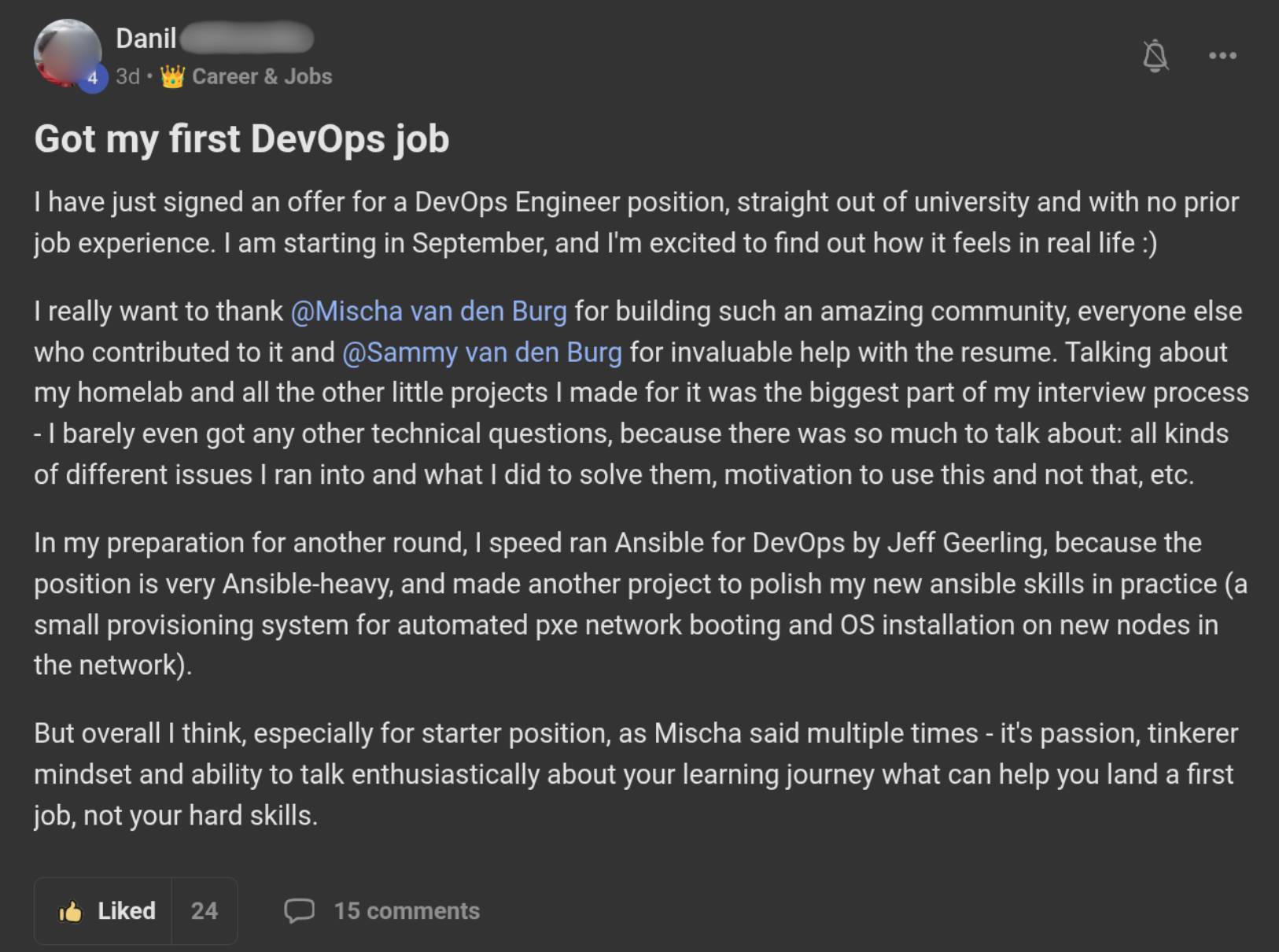Click the thumbs-up like icon
Viewport: 1279px width, 952px height.
tap(70, 911)
